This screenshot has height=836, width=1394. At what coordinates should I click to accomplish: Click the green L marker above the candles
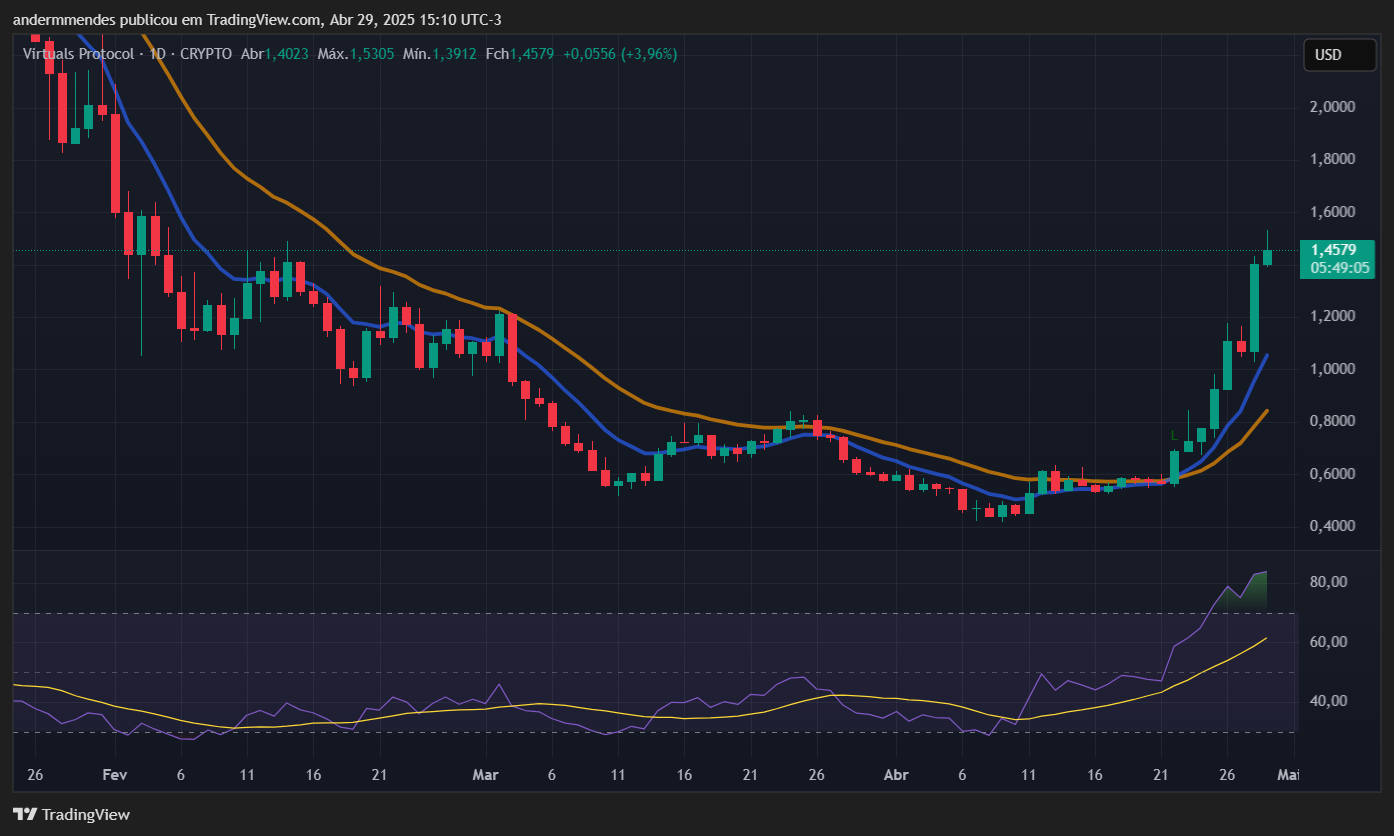coord(1174,434)
